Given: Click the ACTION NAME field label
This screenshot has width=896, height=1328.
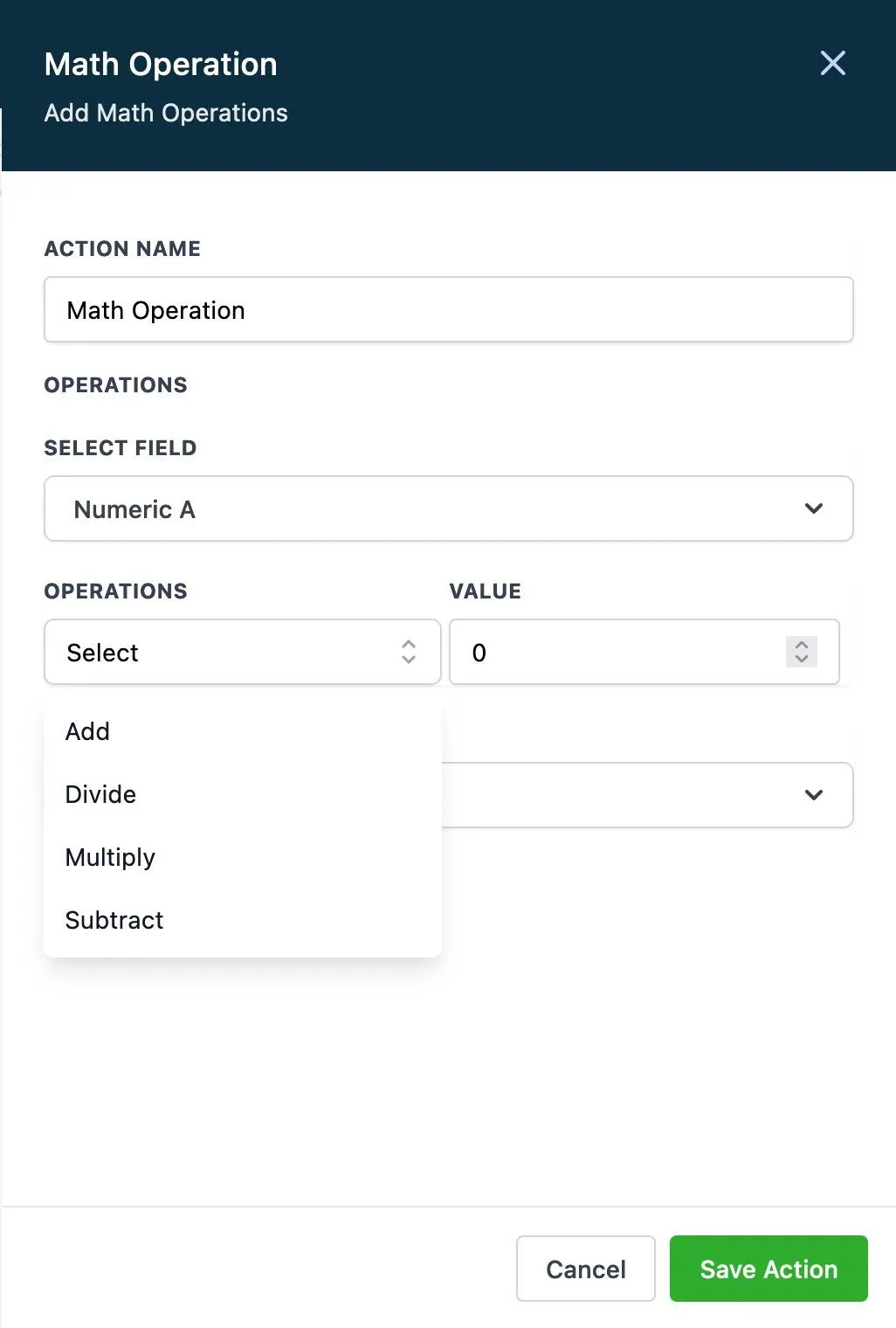Looking at the screenshot, I should pos(122,249).
